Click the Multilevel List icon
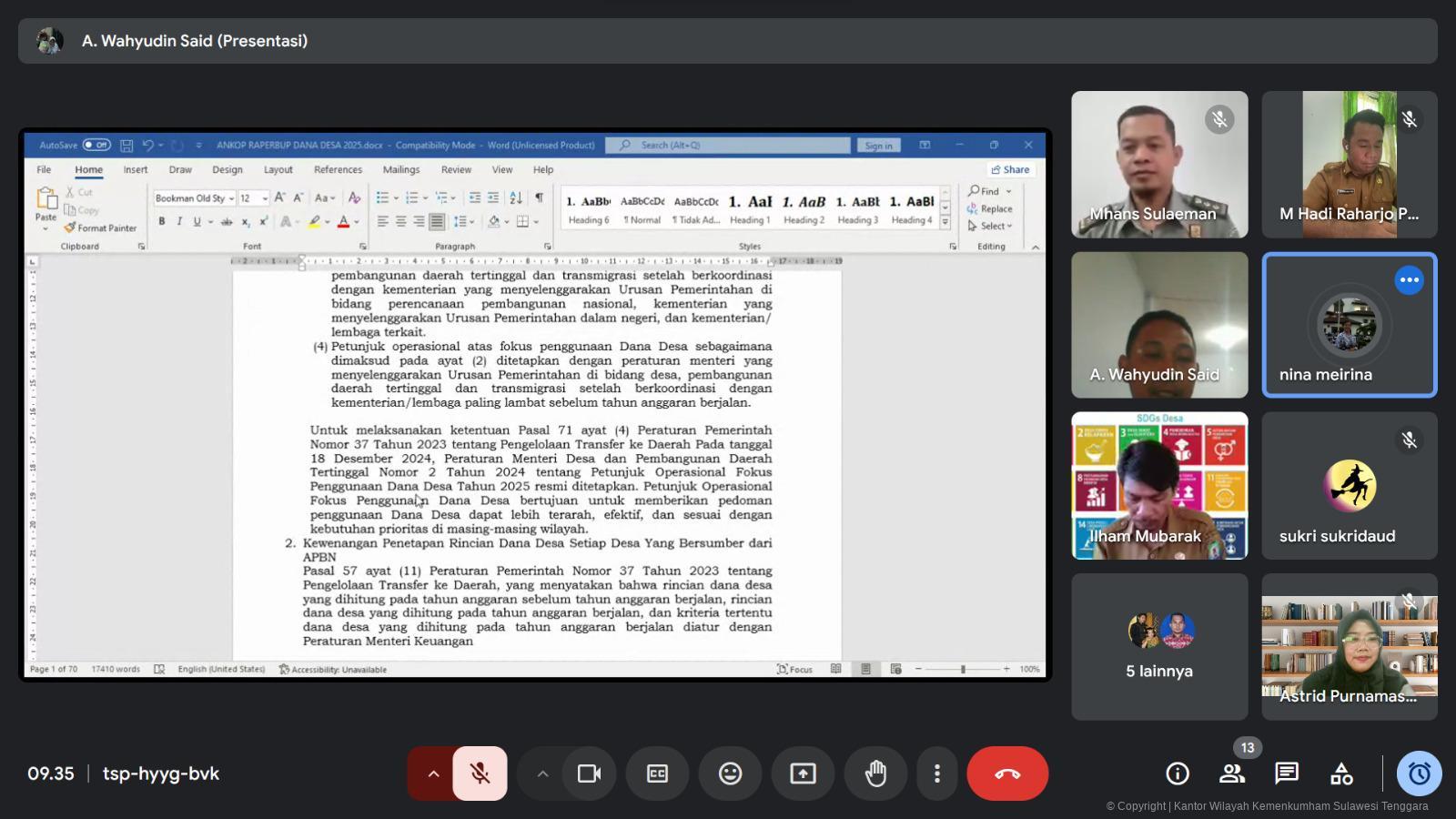Viewport: 1456px width, 819px height. 441,197
